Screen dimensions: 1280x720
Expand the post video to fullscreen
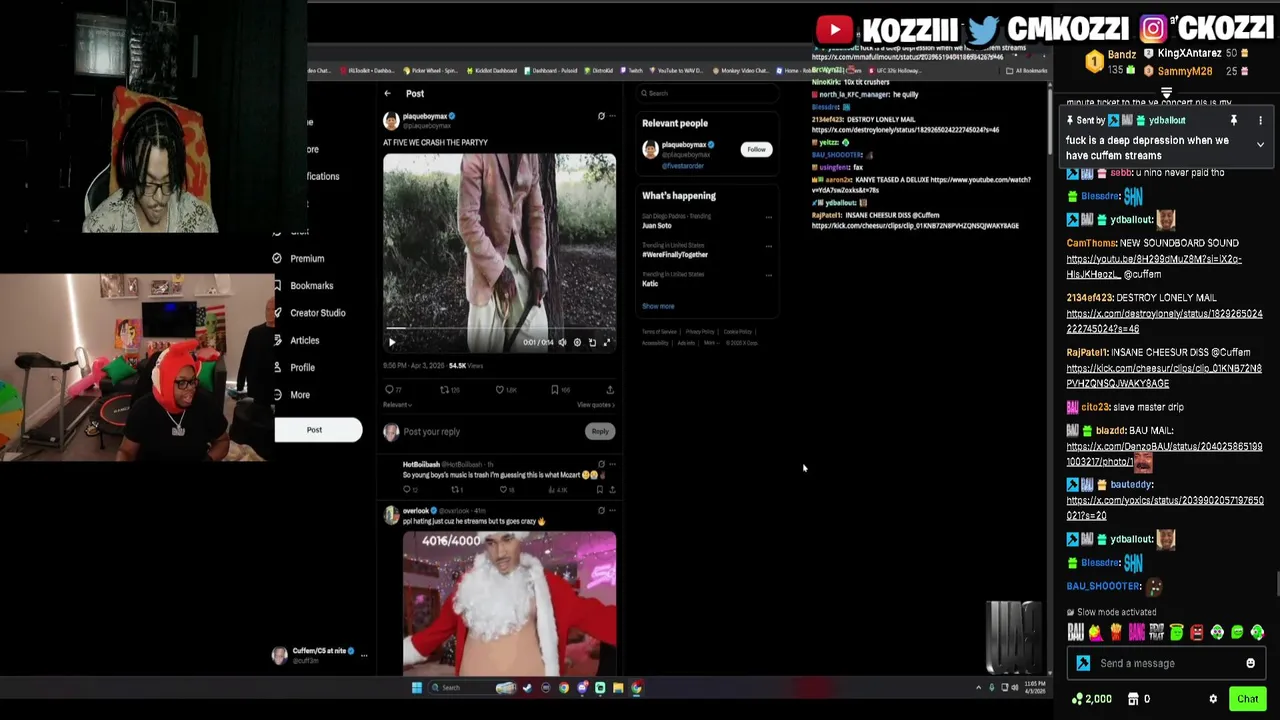(606, 342)
